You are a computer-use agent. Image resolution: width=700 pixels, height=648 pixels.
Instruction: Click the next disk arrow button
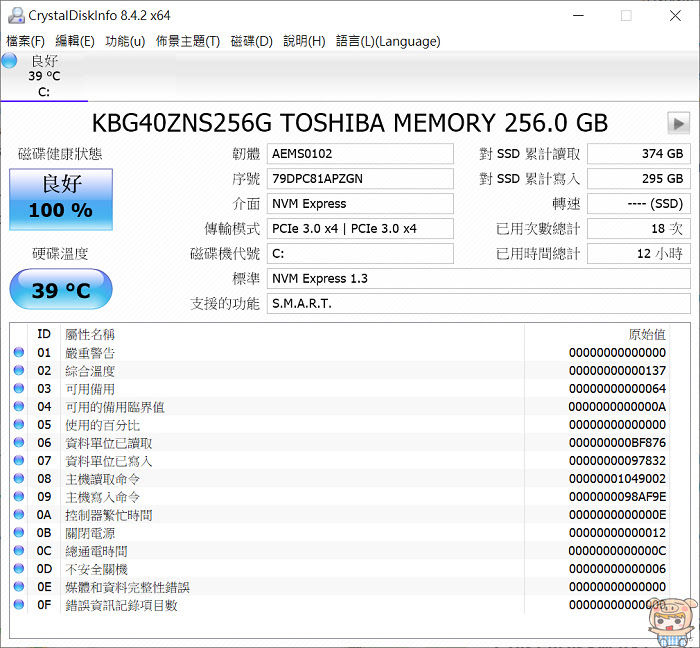pyautogui.click(x=678, y=123)
